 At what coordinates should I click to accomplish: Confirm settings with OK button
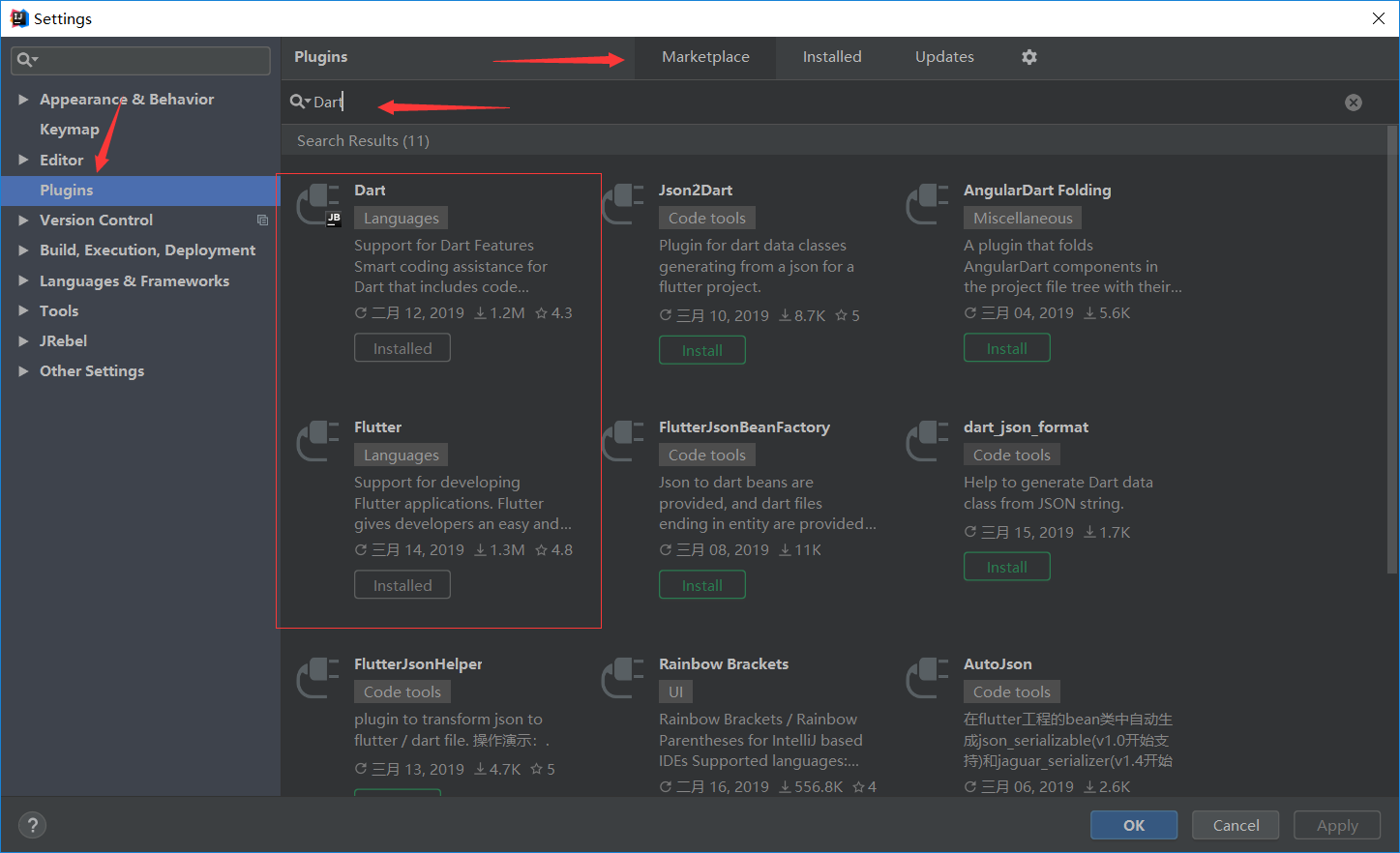coord(1134,825)
